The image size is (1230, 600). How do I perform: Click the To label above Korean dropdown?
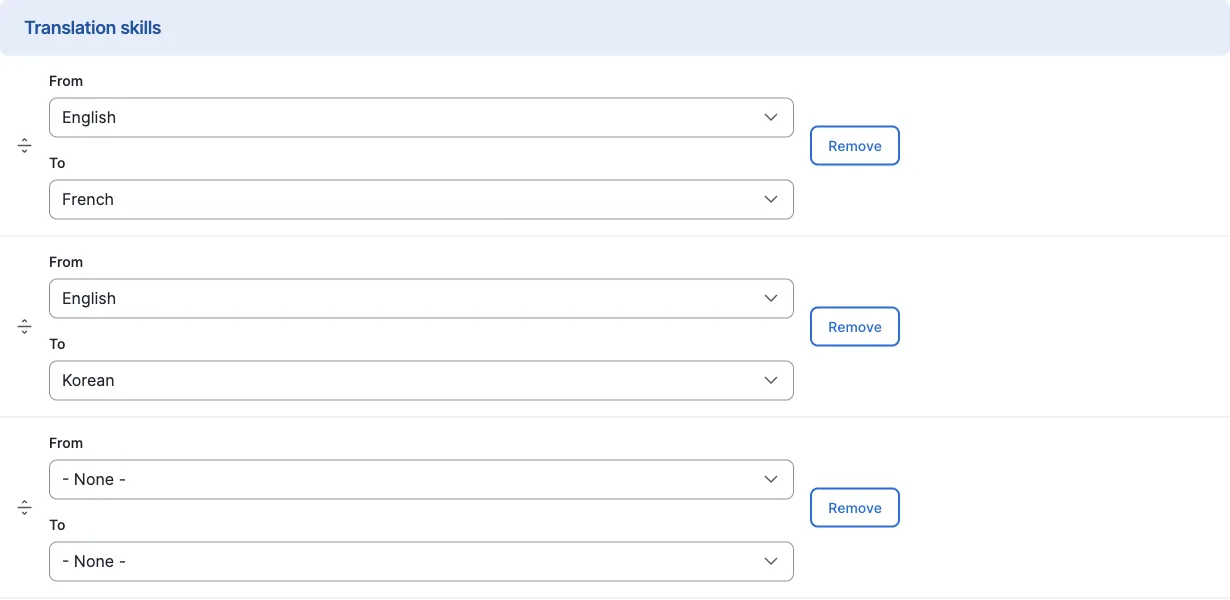click(58, 344)
